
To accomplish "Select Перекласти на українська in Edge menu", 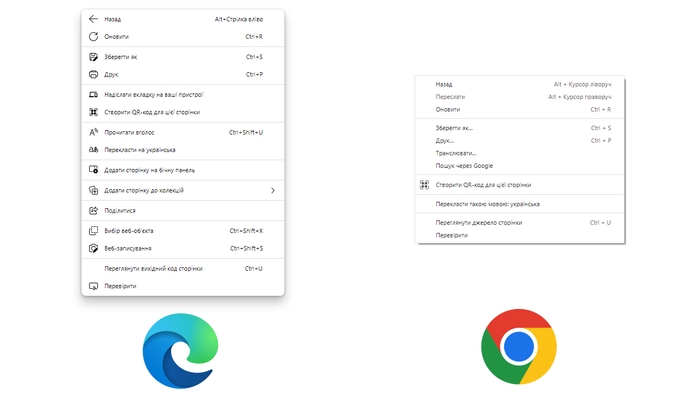I will [183, 150].
